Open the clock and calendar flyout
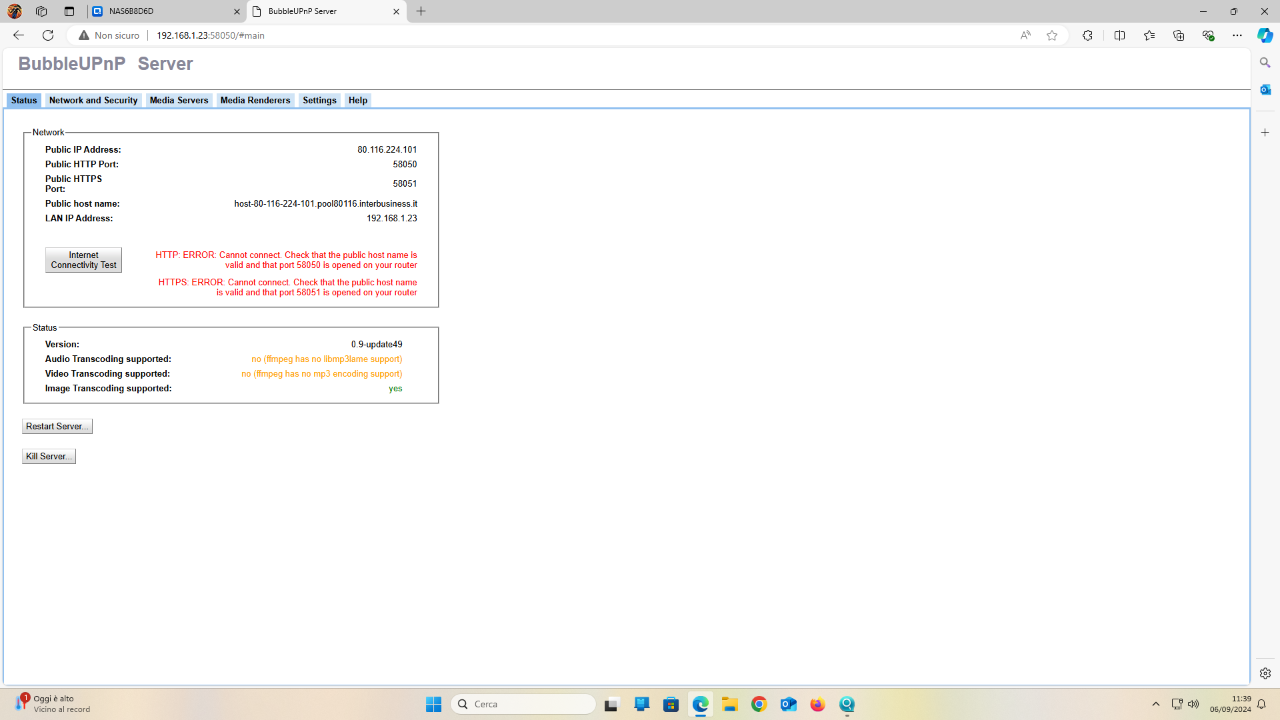 tap(1230, 704)
